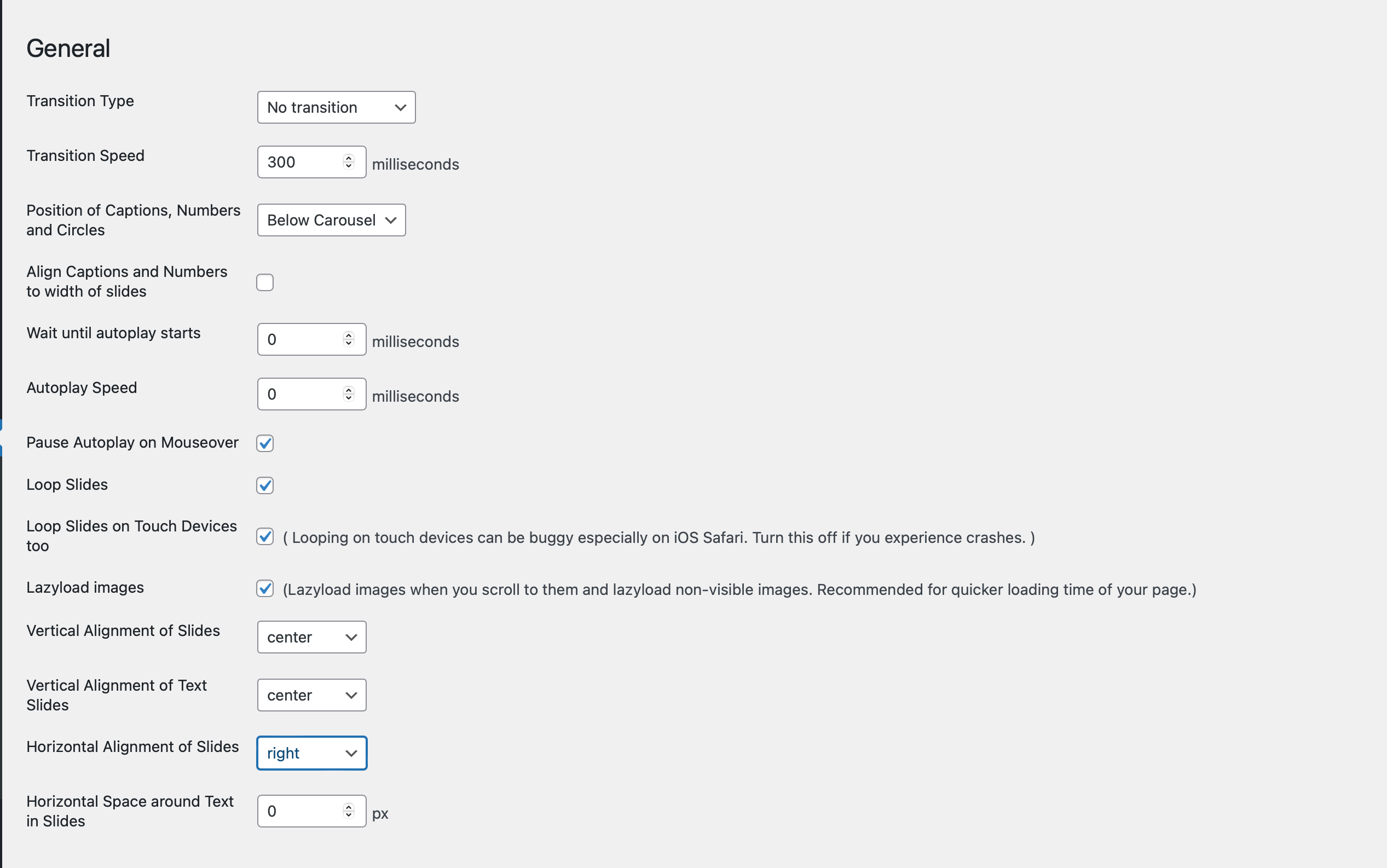Click the Wait until autoplay starts field

click(302, 340)
